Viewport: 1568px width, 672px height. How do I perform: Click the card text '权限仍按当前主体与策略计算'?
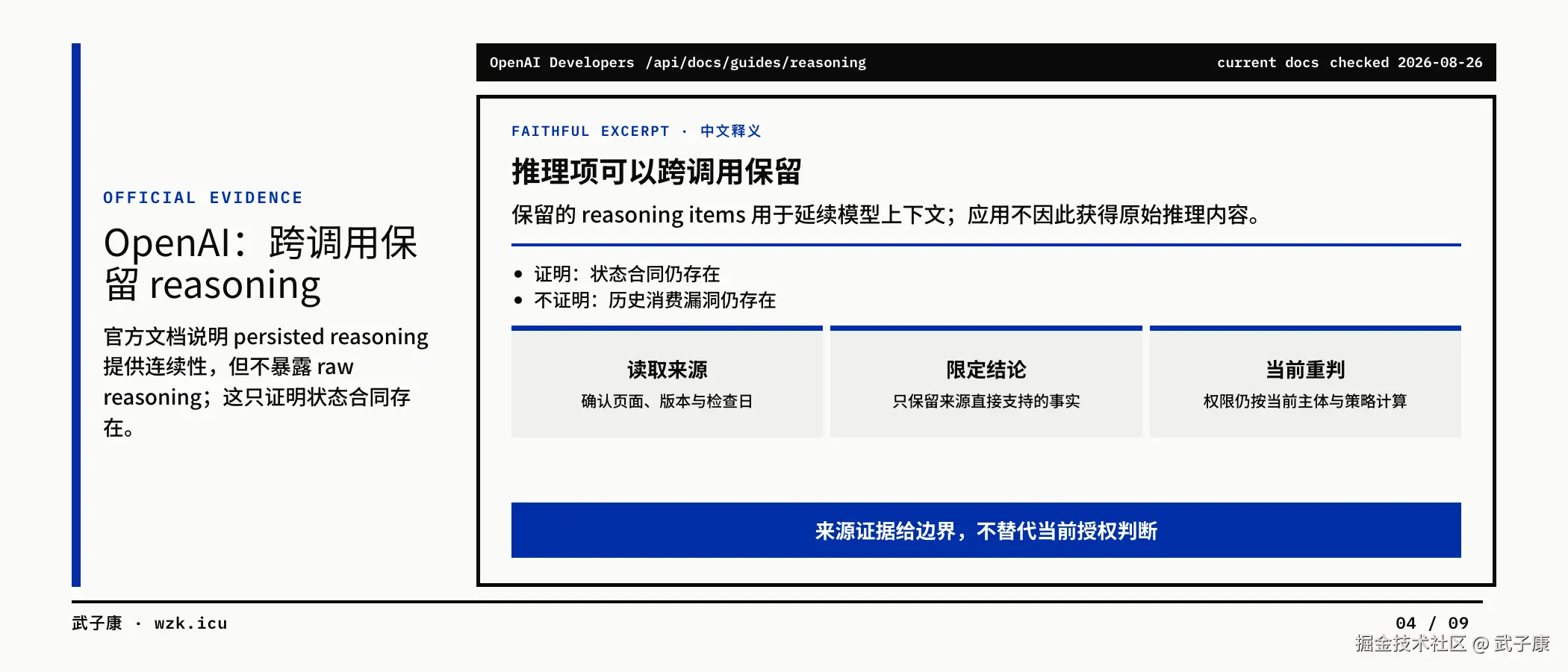click(x=1305, y=401)
